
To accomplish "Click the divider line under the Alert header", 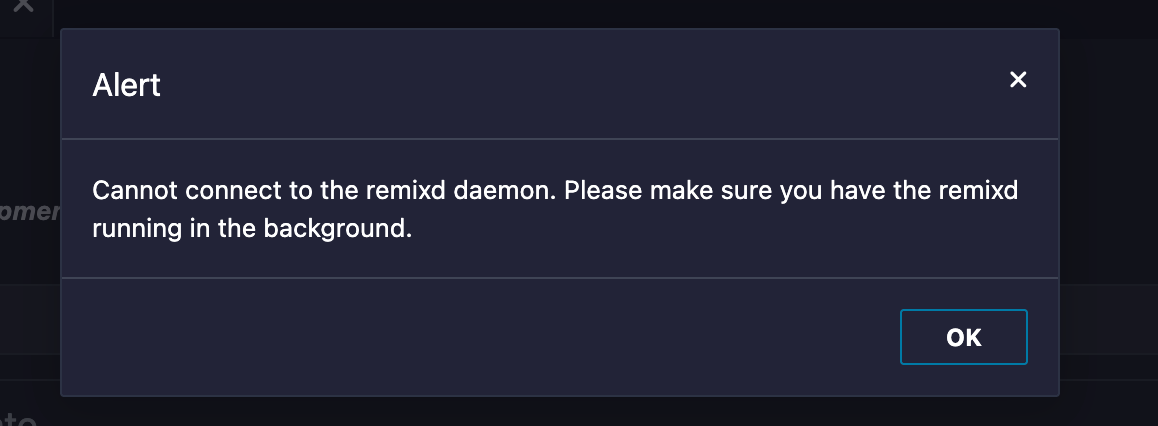I will [560, 138].
